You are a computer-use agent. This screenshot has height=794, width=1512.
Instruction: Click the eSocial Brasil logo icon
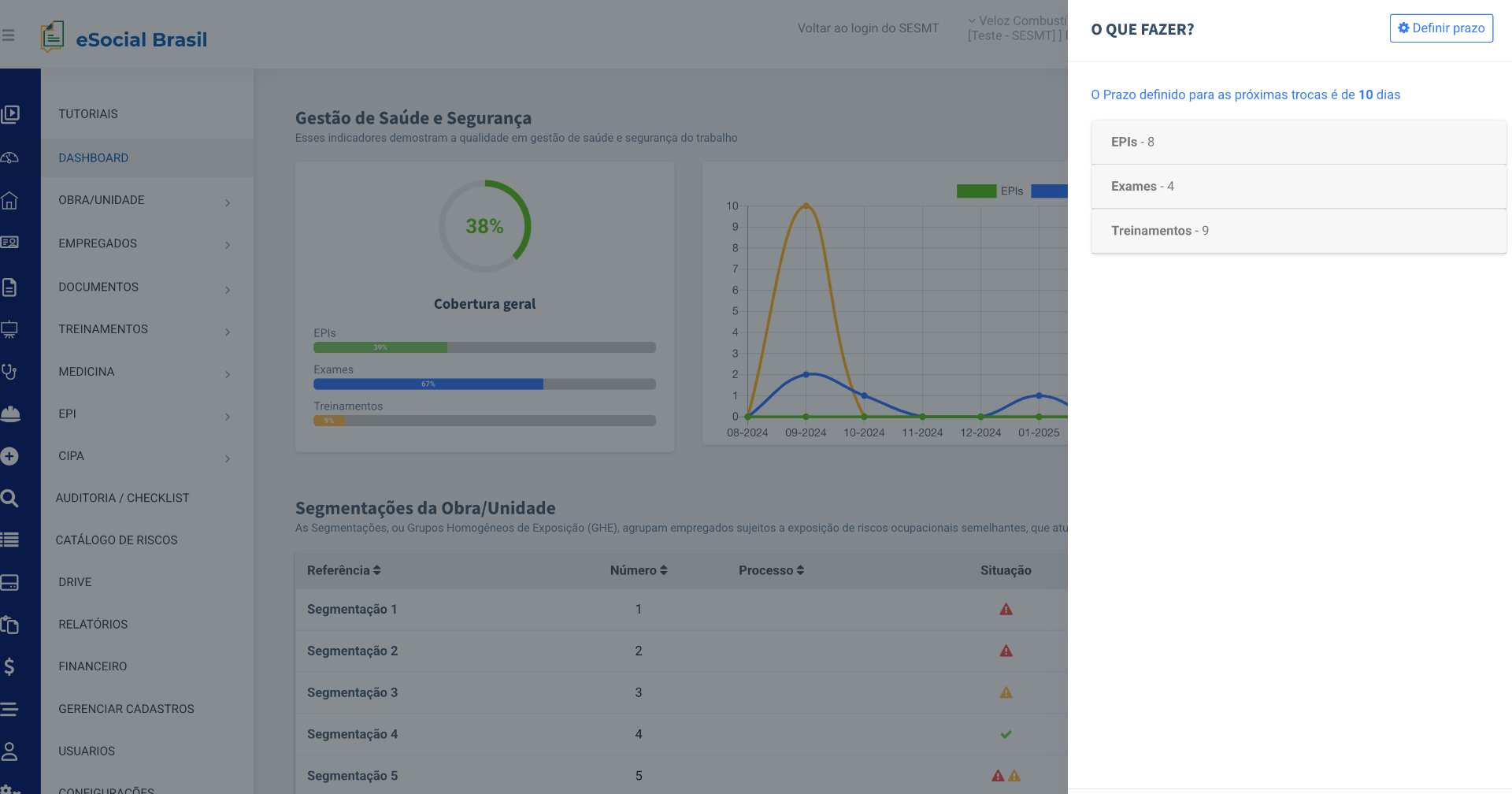coord(52,37)
